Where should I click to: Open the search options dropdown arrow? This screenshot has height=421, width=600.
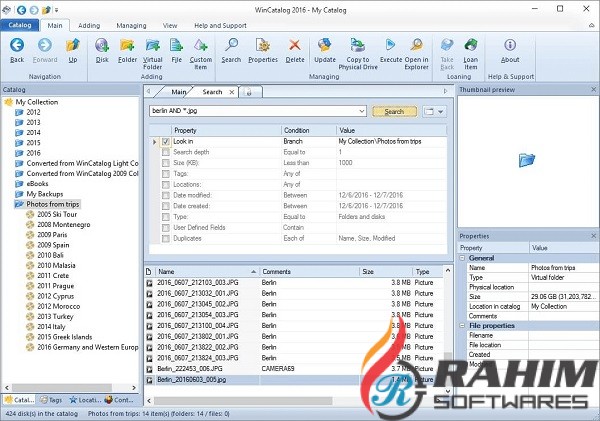point(440,112)
